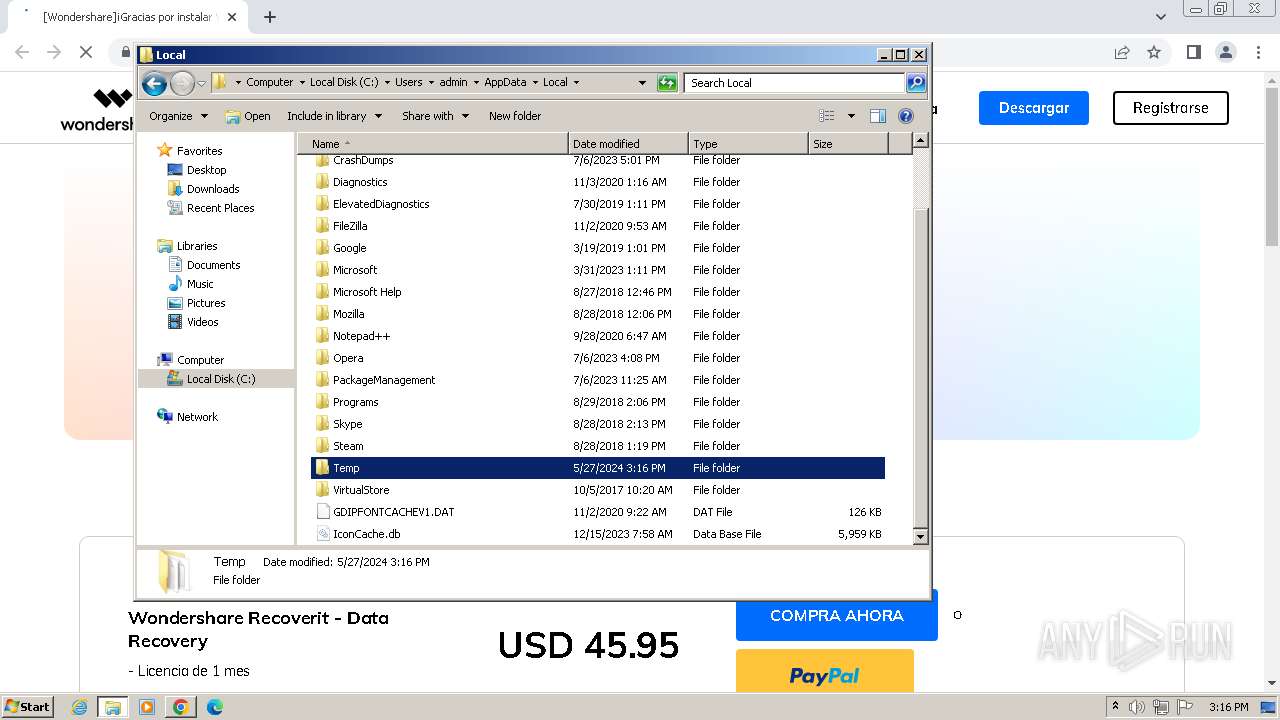This screenshot has height=720, width=1280.
Task: Click the volume icon in system tray
Action: coord(1136,707)
